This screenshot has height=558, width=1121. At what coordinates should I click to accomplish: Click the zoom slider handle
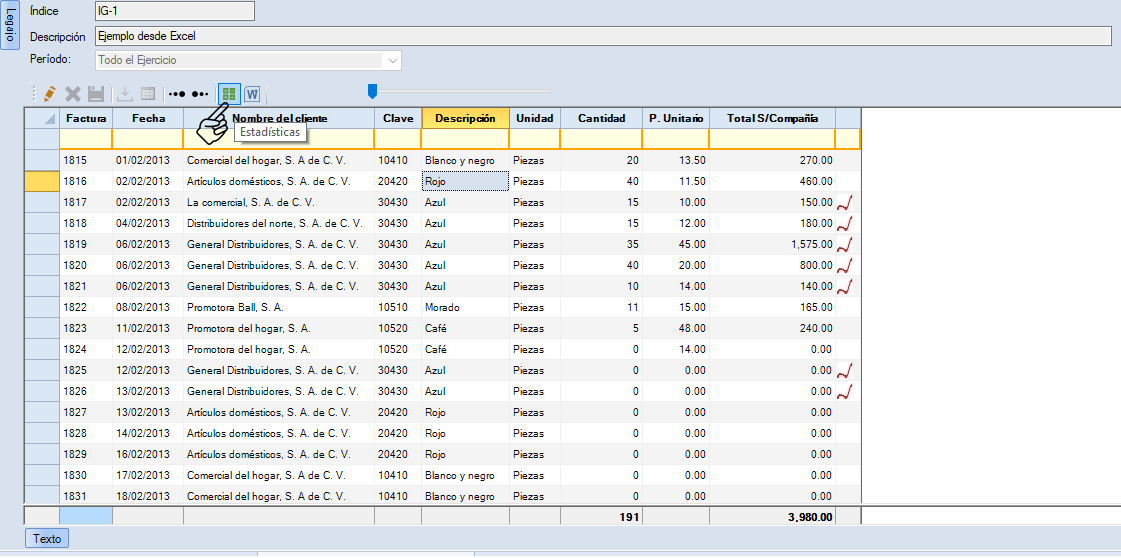click(372, 92)
